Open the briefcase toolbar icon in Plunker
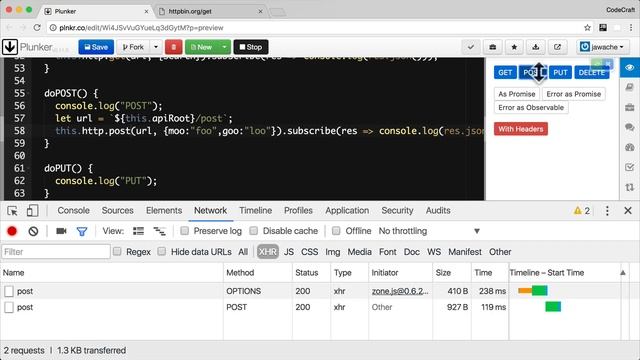 pos(493,47)
